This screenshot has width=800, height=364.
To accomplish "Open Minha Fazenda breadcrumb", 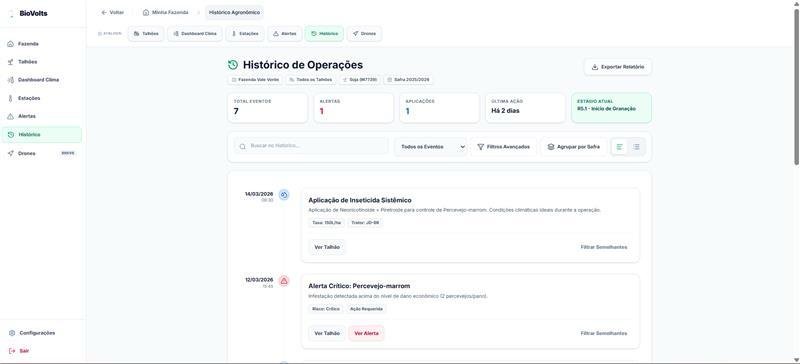I will [x=165, y=12].
